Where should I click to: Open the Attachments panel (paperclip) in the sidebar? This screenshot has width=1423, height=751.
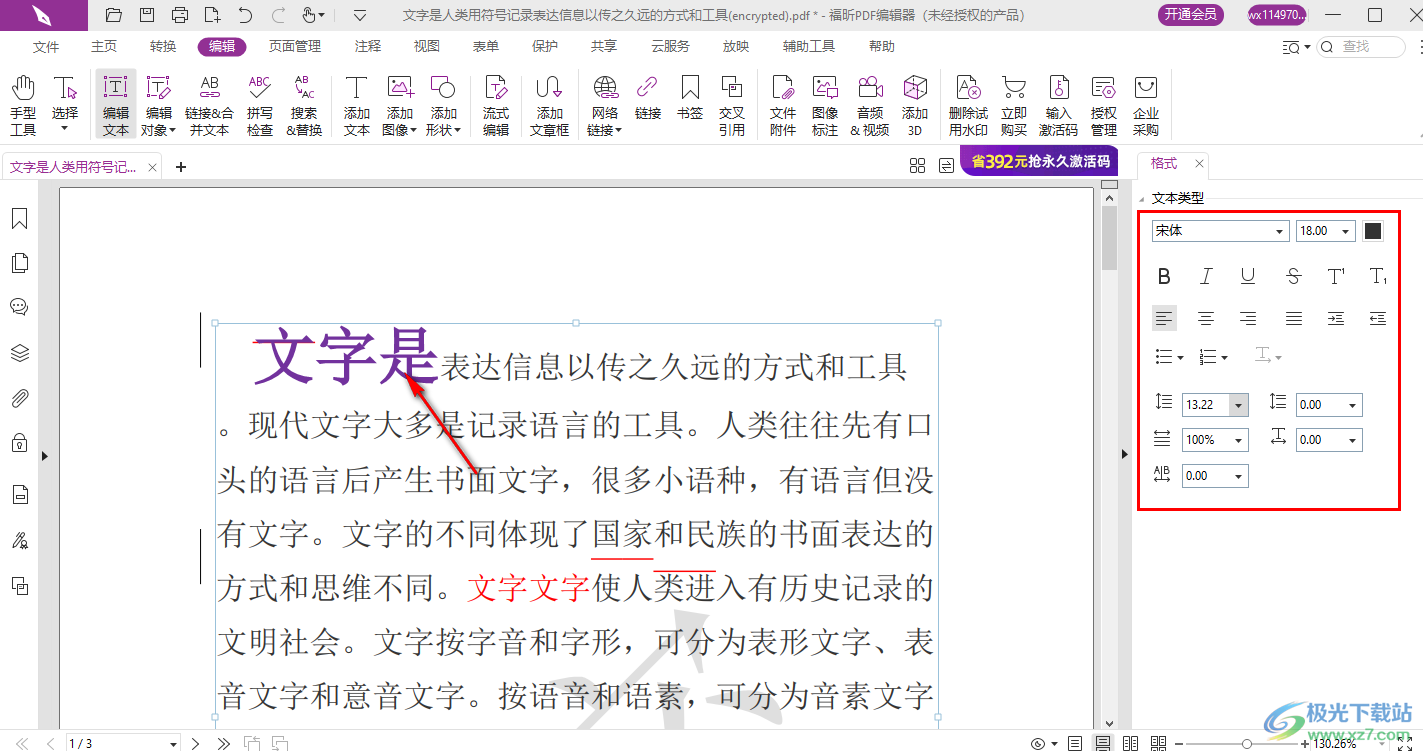[x=19, y=399]
